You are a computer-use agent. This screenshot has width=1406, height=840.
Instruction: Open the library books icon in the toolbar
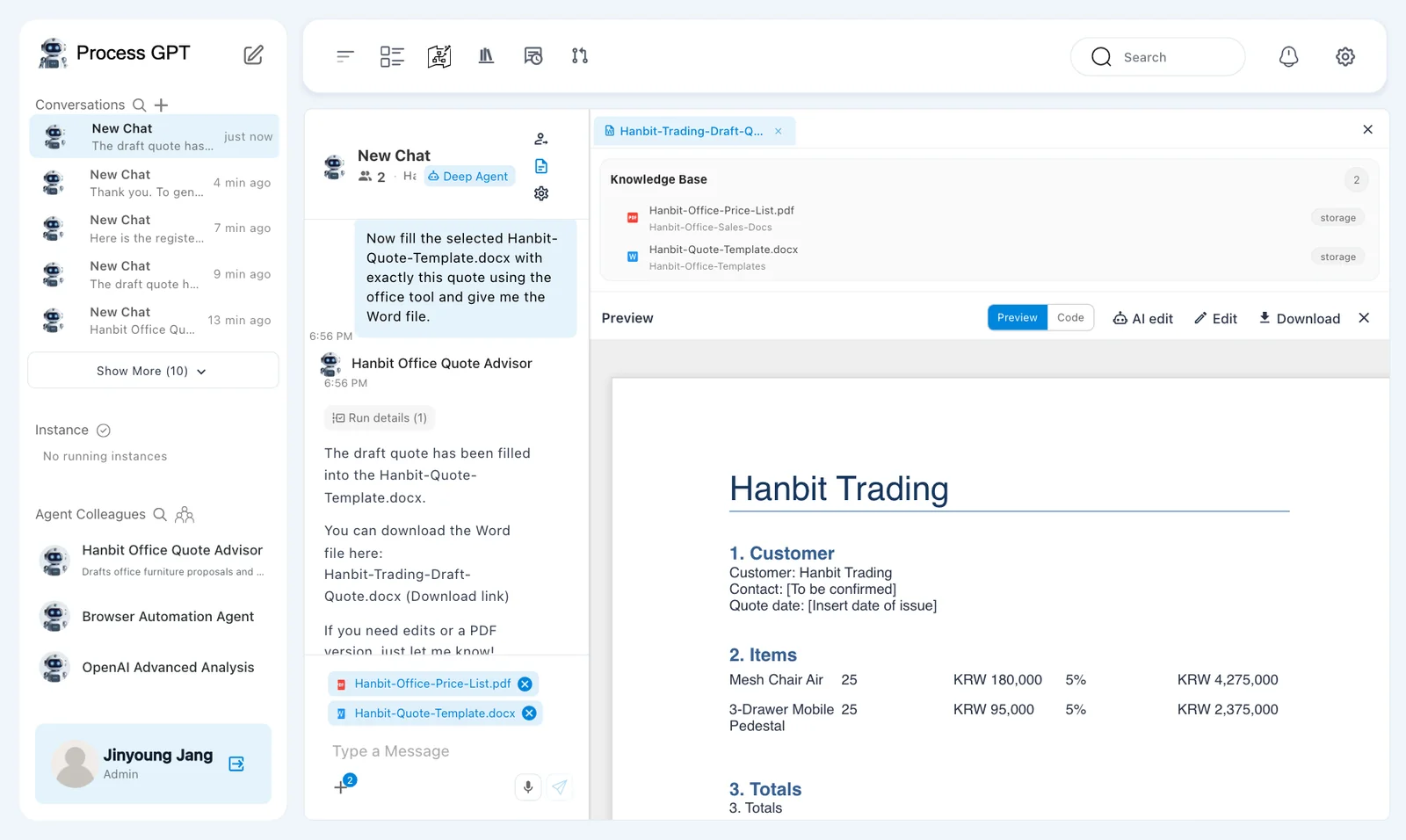coord(486,56)
